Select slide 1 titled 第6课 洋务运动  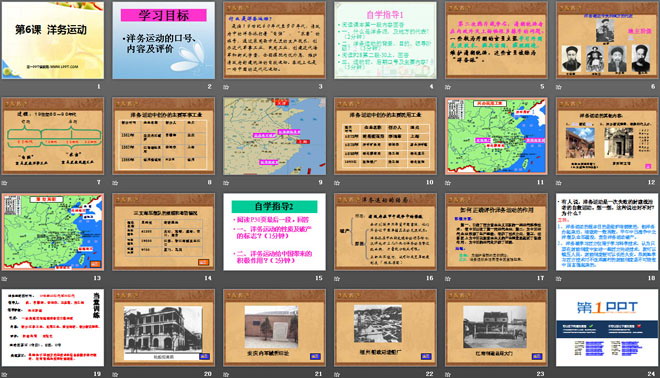53,40
